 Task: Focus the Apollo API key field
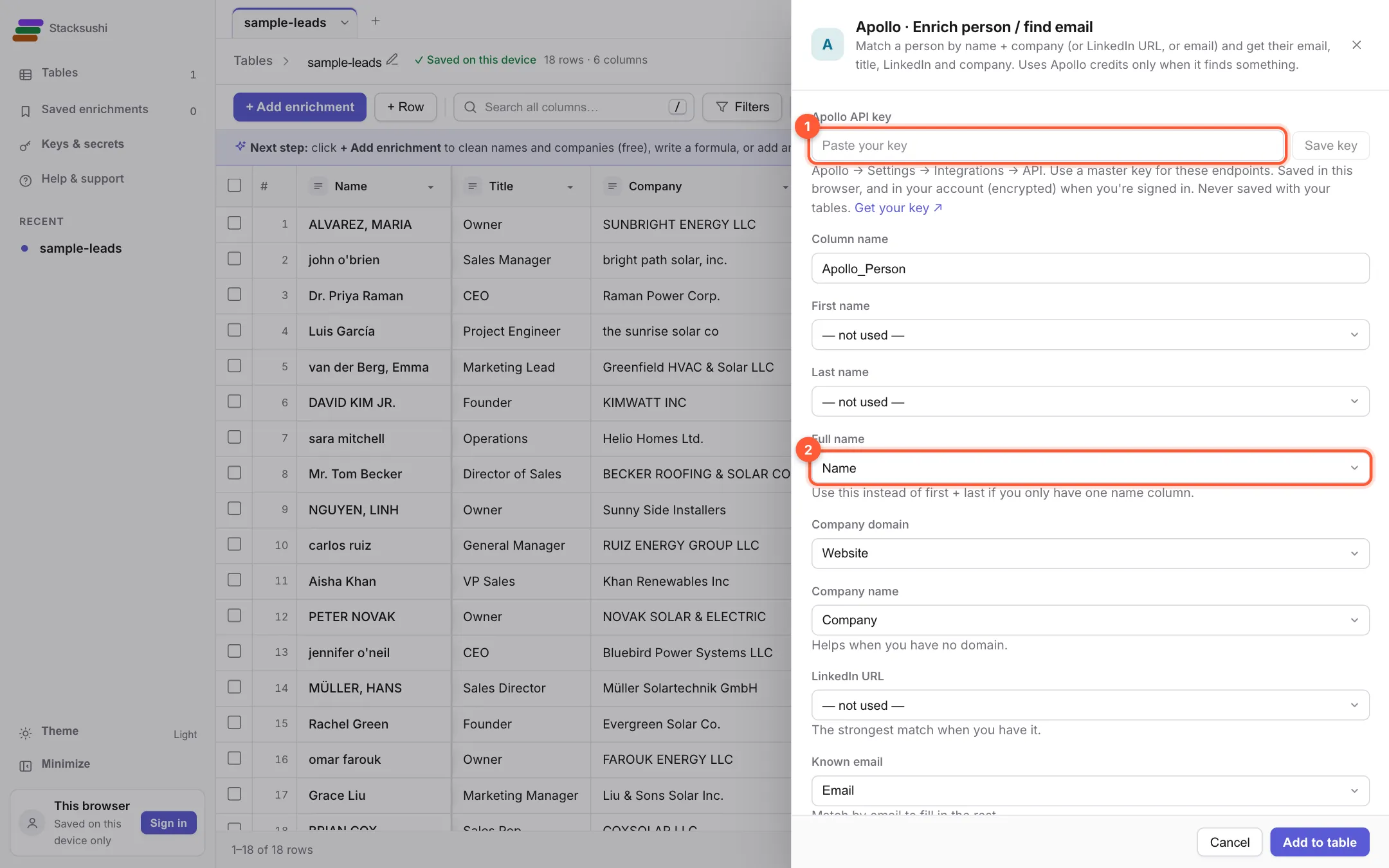point(1048,145)
